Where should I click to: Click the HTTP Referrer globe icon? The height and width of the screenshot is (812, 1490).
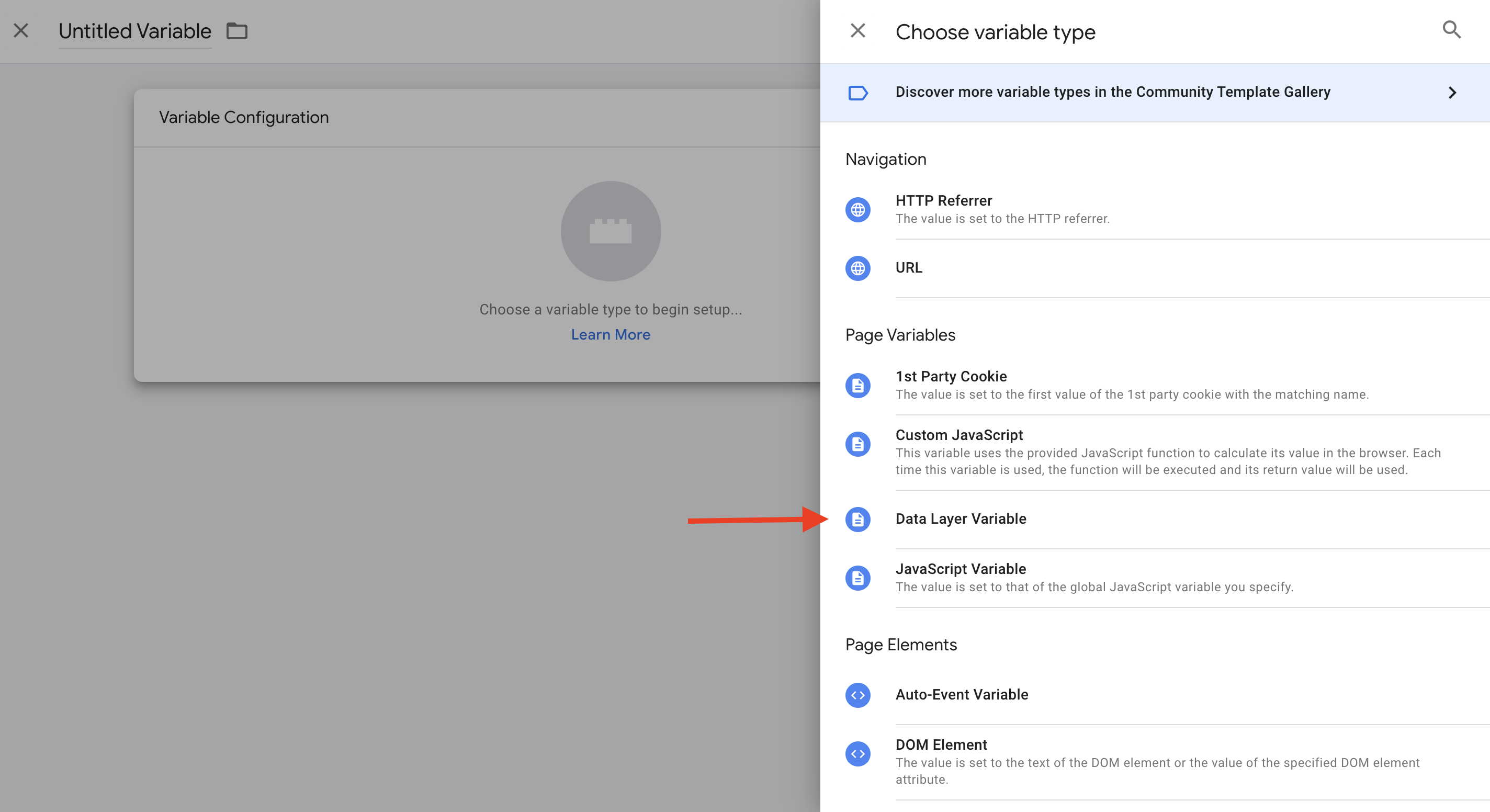click(x=857, y=209)
